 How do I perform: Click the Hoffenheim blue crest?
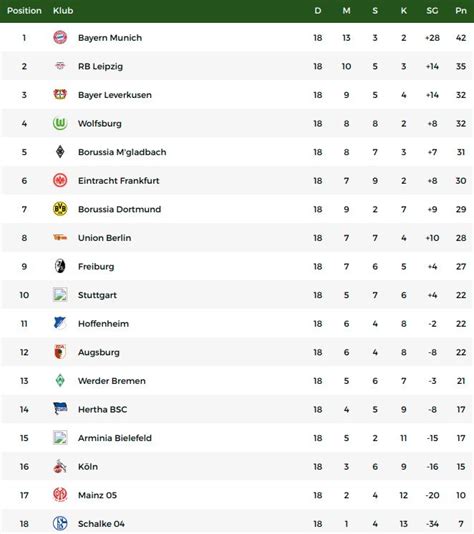(x=60, y=323)
